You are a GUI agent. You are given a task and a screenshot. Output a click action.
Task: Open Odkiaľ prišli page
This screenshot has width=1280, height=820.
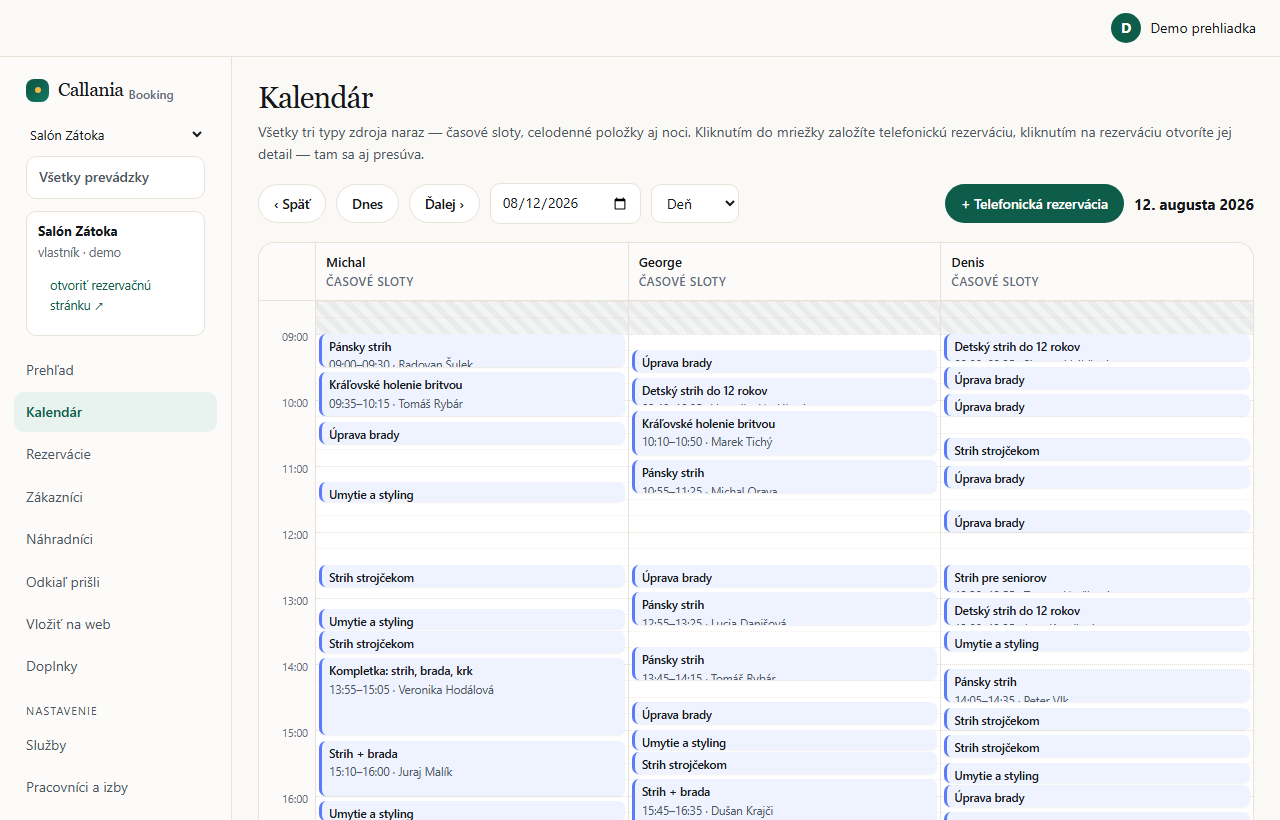point(115,582)
